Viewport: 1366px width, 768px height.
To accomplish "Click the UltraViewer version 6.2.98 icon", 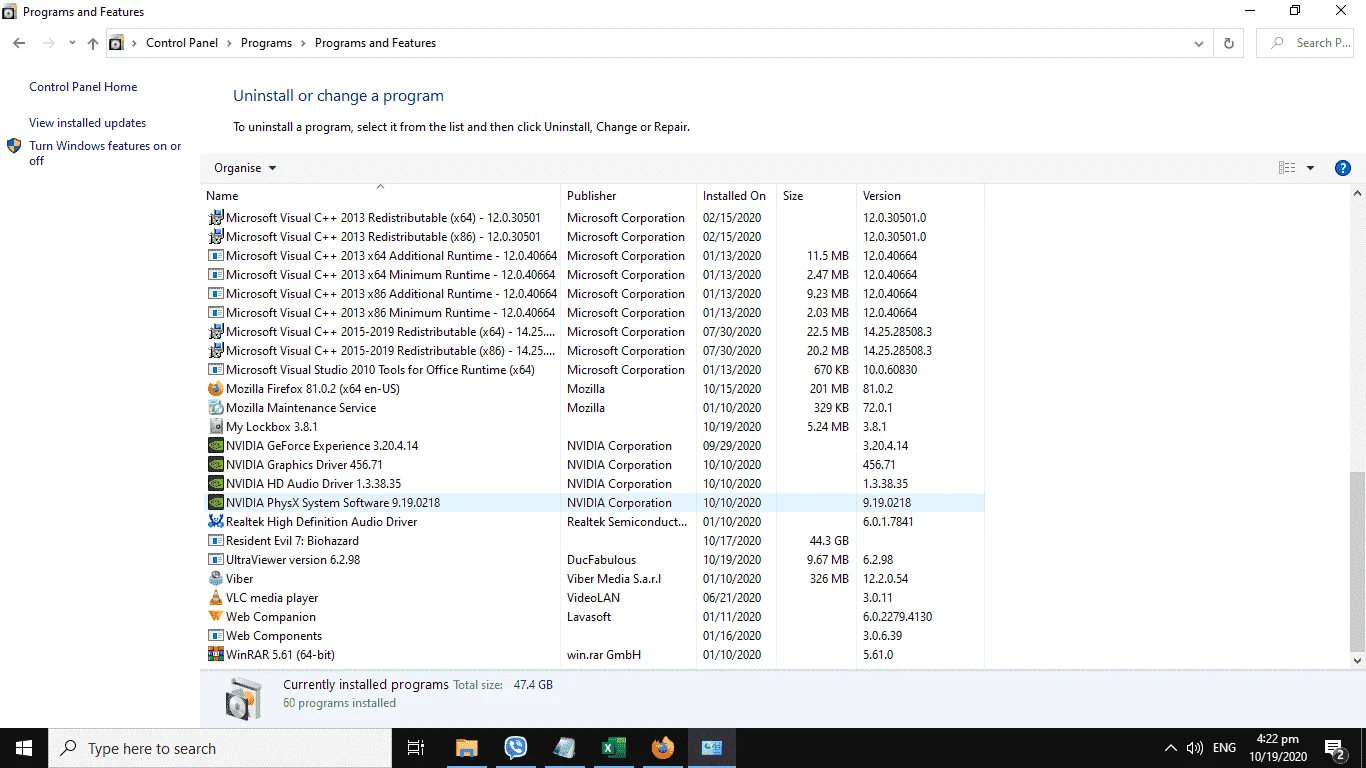I will [x=215, y=560].
